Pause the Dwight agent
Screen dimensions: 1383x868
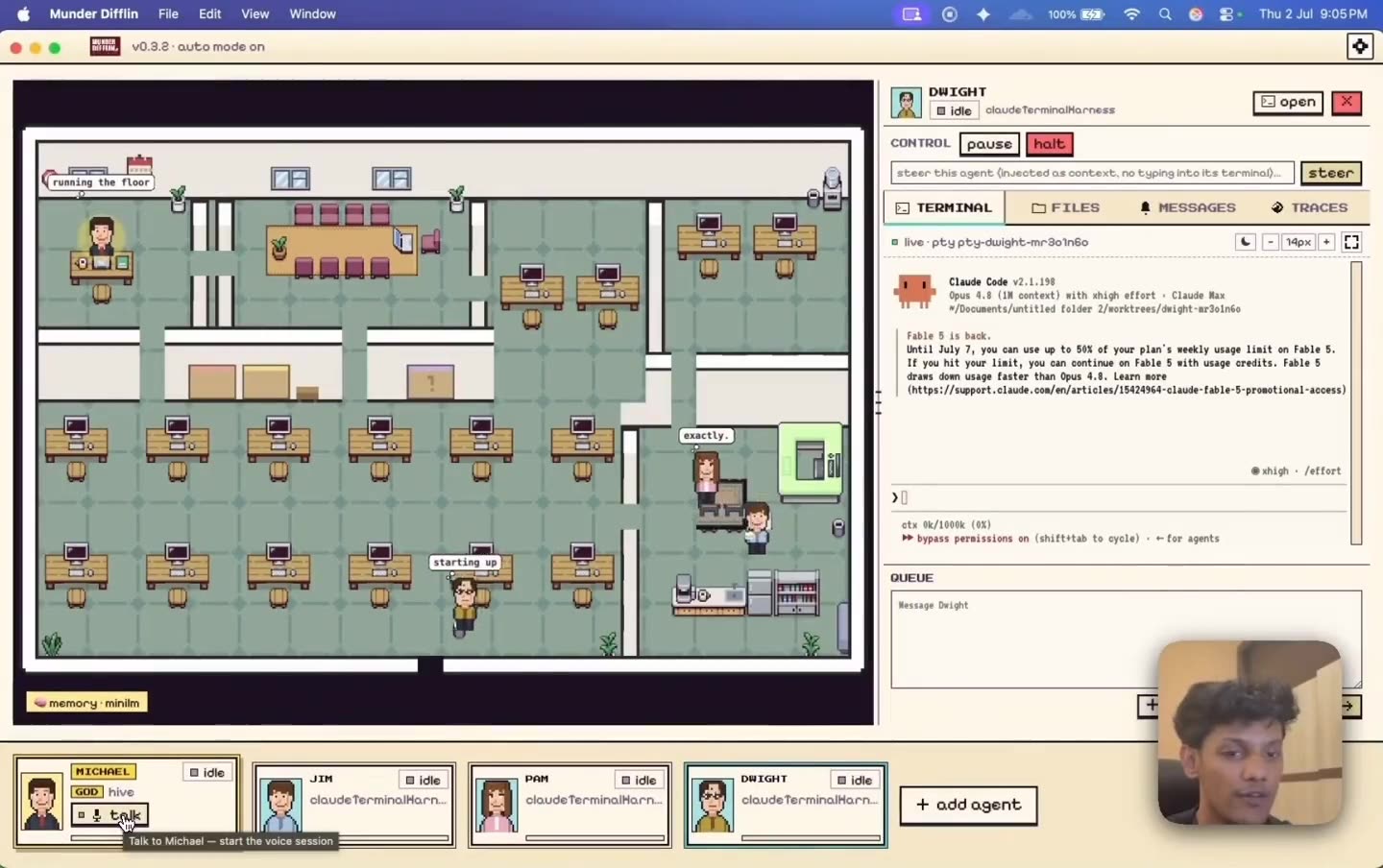click(989, 144)
